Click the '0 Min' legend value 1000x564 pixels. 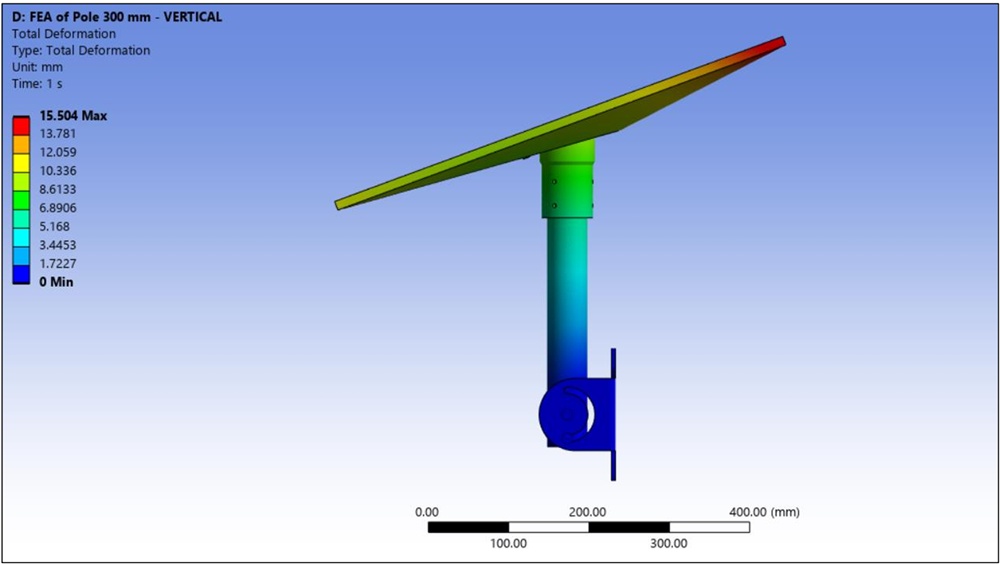[56, 281]
